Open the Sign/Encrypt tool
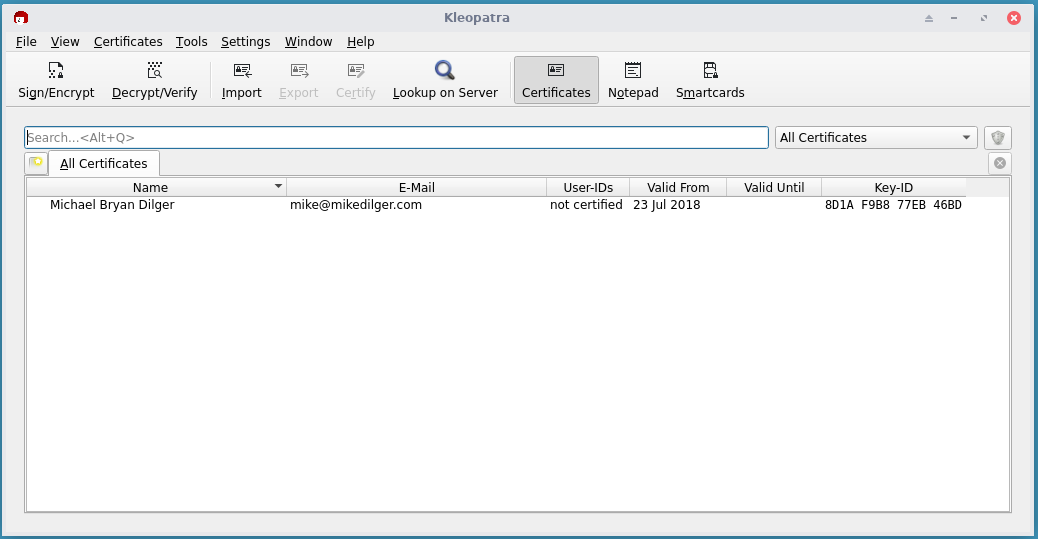The image size is (1038, 539). (56, 79)
